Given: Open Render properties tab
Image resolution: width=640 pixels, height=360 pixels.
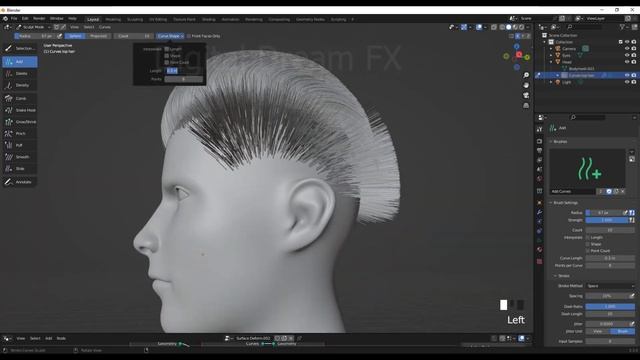Looking at the screenshot, I should [540, 141].
